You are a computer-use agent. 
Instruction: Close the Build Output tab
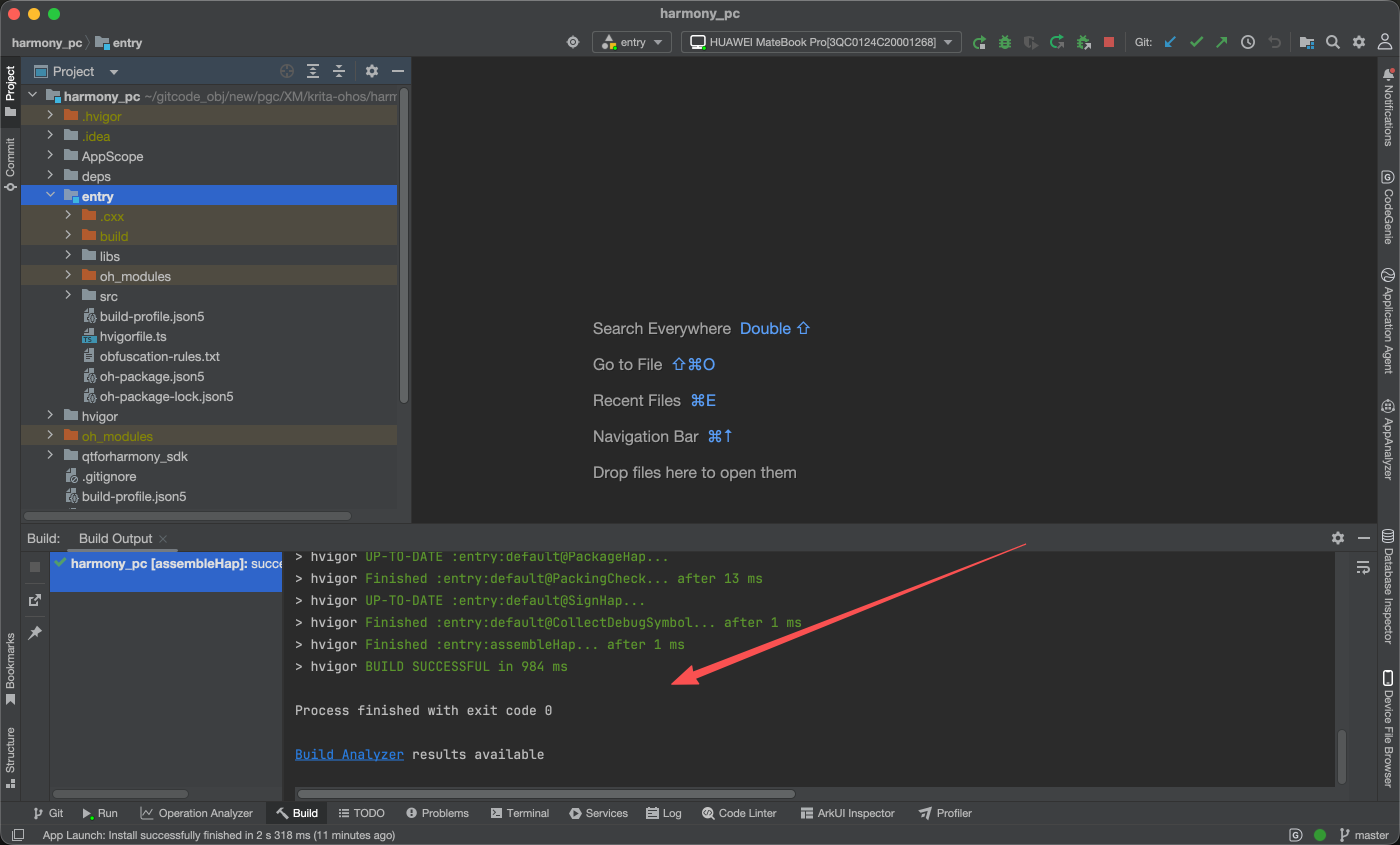pos(163,538)
